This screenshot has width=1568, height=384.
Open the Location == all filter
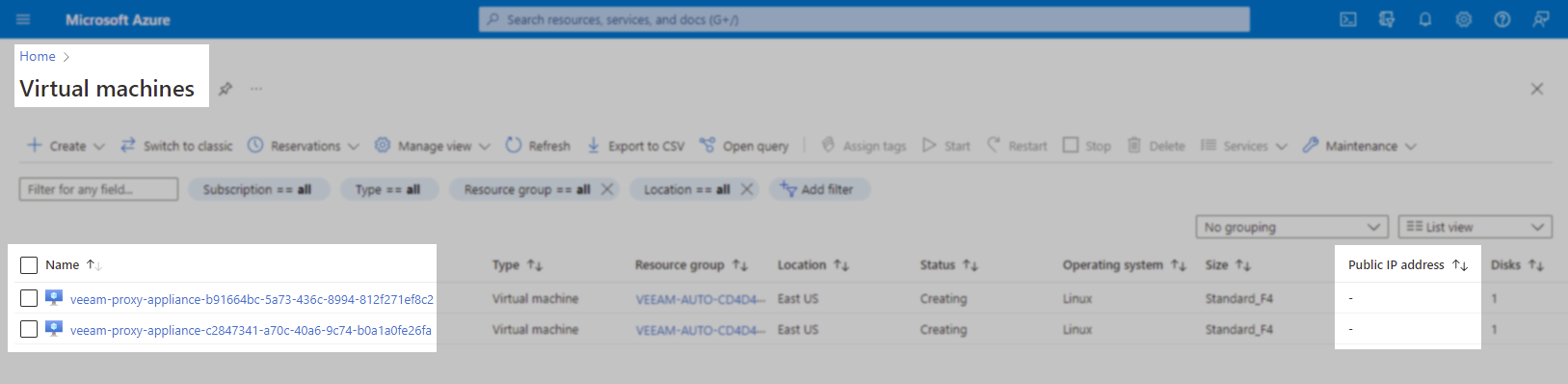(x=686, y=189)
